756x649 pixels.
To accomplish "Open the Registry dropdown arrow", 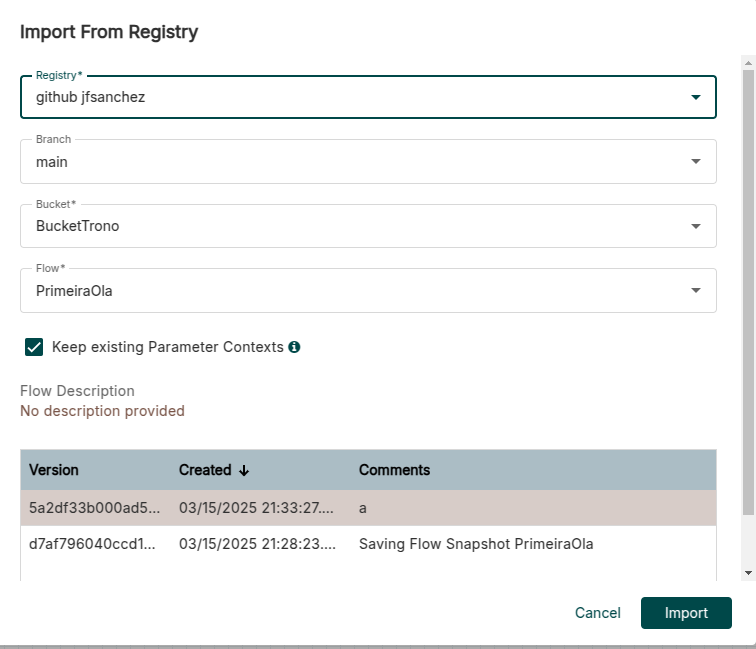I will (695, 98).
